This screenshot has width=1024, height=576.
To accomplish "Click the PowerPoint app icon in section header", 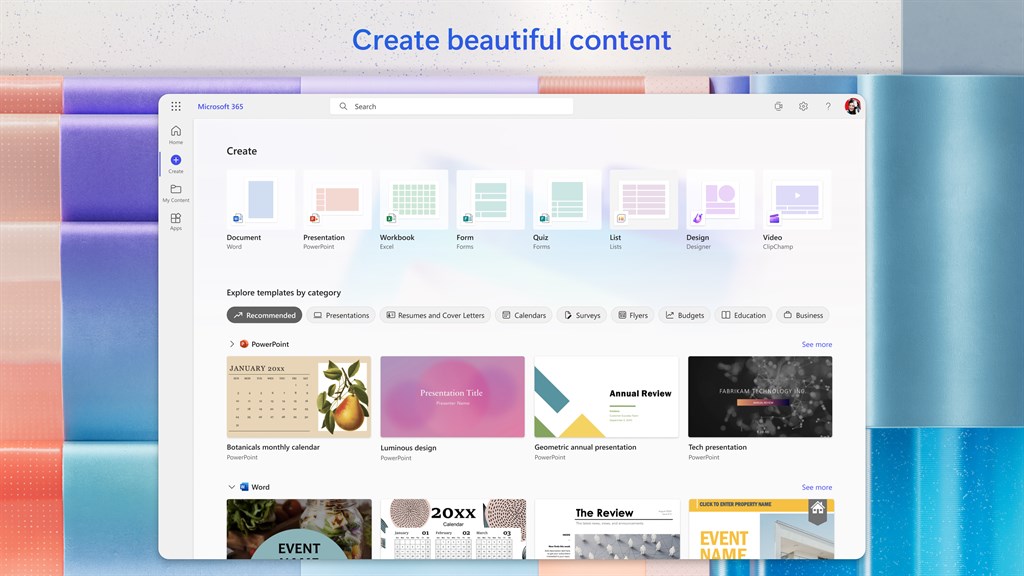I will (x=244, y=344).
